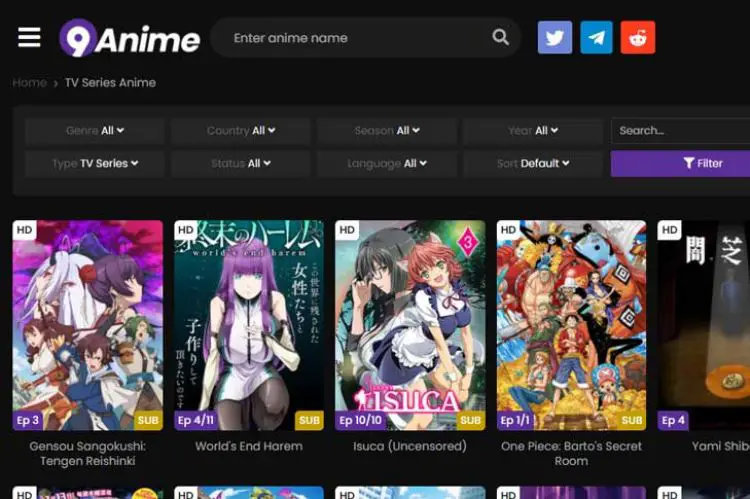This screenshot has width=750, height=499.
Task: Open One Piece Barto's Secret Room poster
Action: coord(572,325)
